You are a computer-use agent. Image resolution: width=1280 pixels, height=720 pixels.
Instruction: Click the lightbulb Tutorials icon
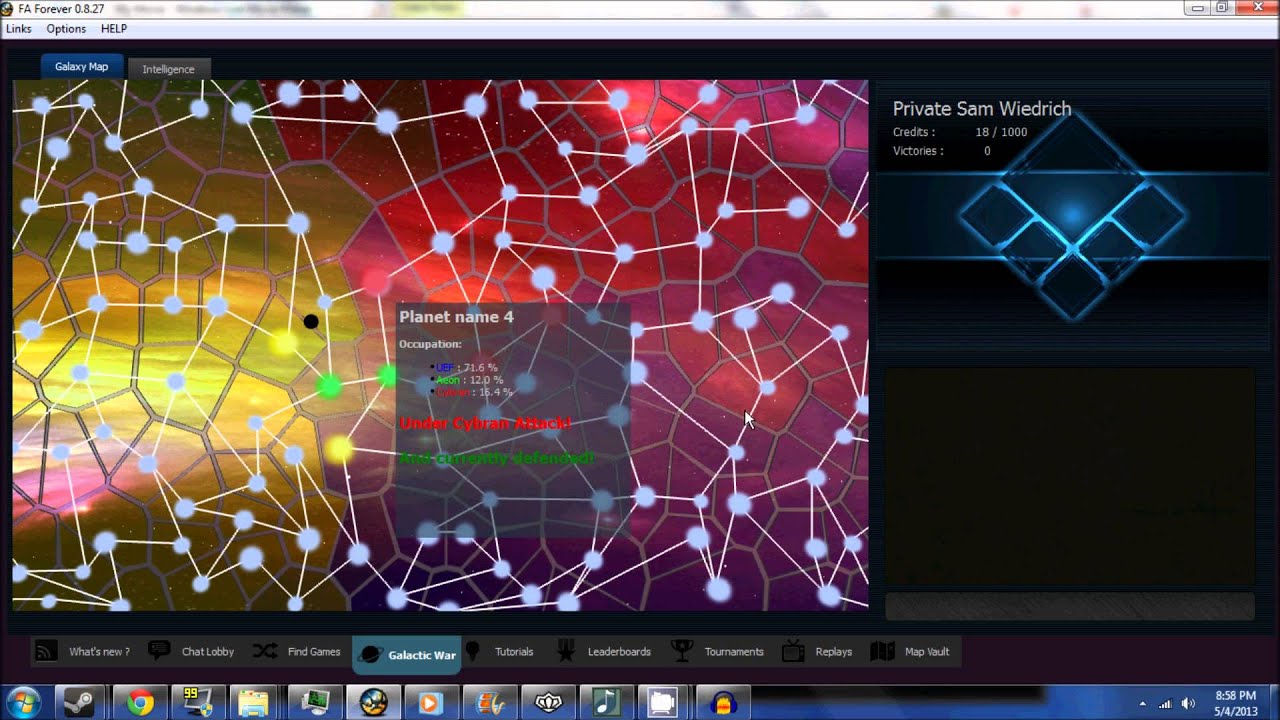tap(473, 651)
